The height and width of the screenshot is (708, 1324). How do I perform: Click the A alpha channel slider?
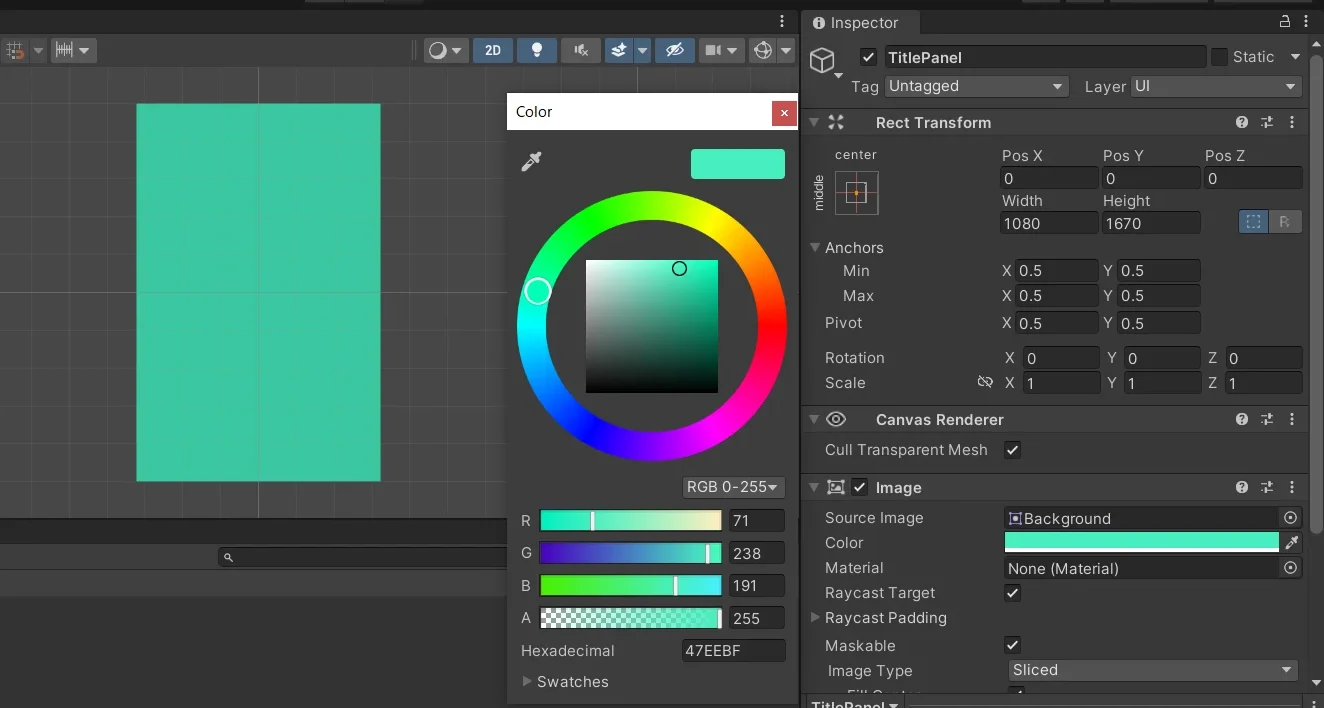click(630, 618)
